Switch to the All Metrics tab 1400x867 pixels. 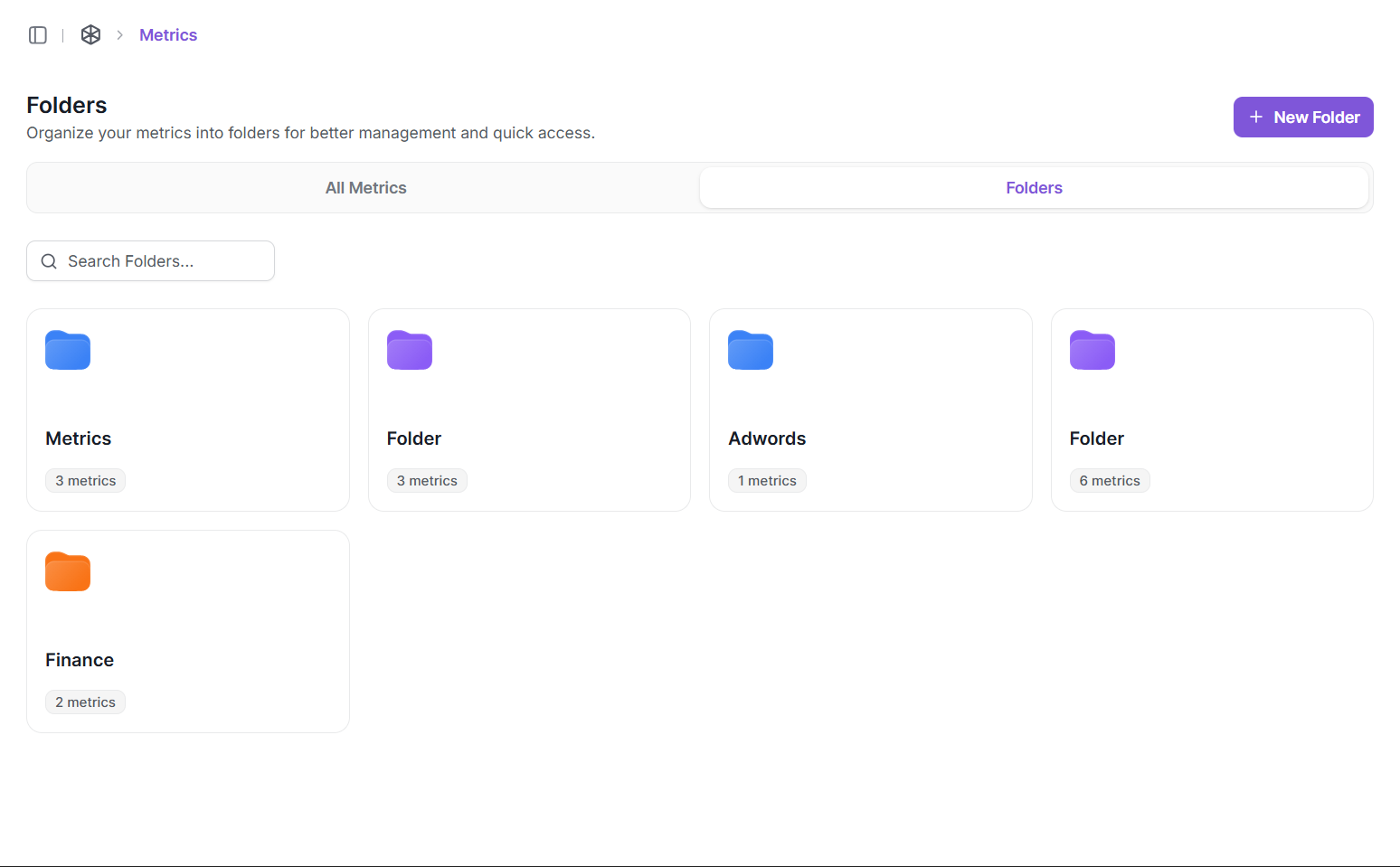(365, 188)
